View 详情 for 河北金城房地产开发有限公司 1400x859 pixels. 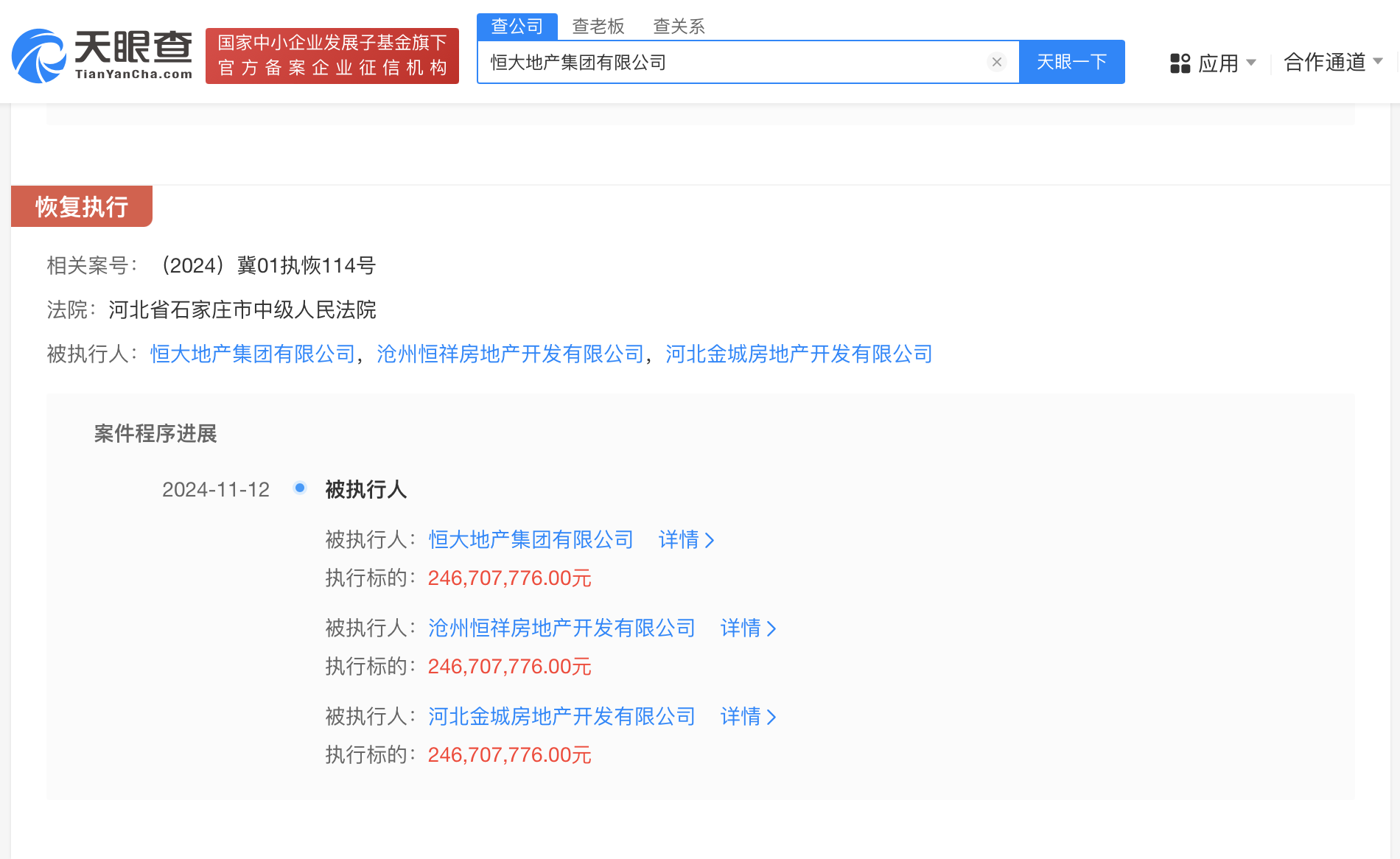[x=749, y=716]
